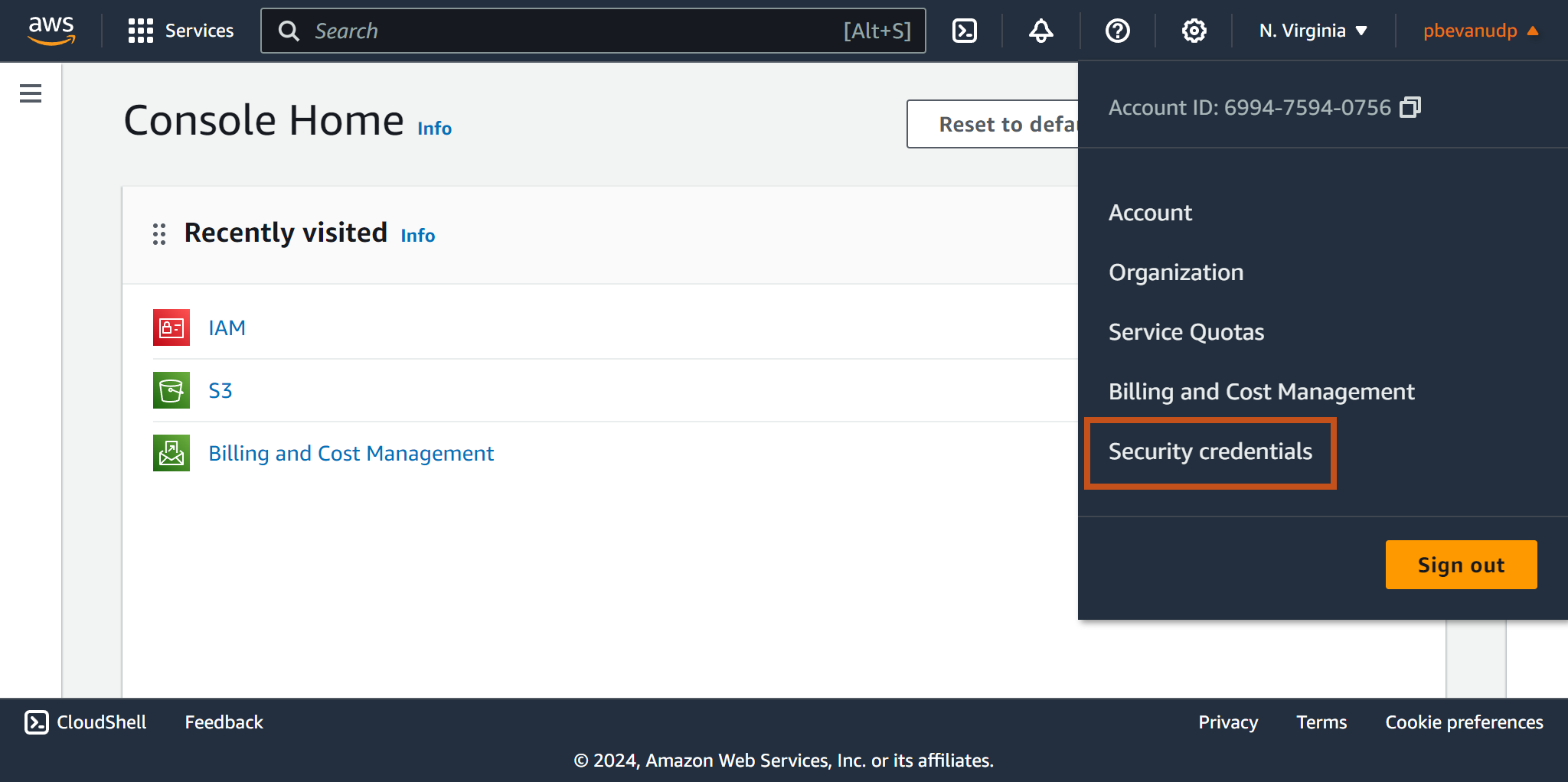The width and height of the screenshot is (1568, 782).
Task: Click the S3 bucket service icon
Action: click(171, 390)
